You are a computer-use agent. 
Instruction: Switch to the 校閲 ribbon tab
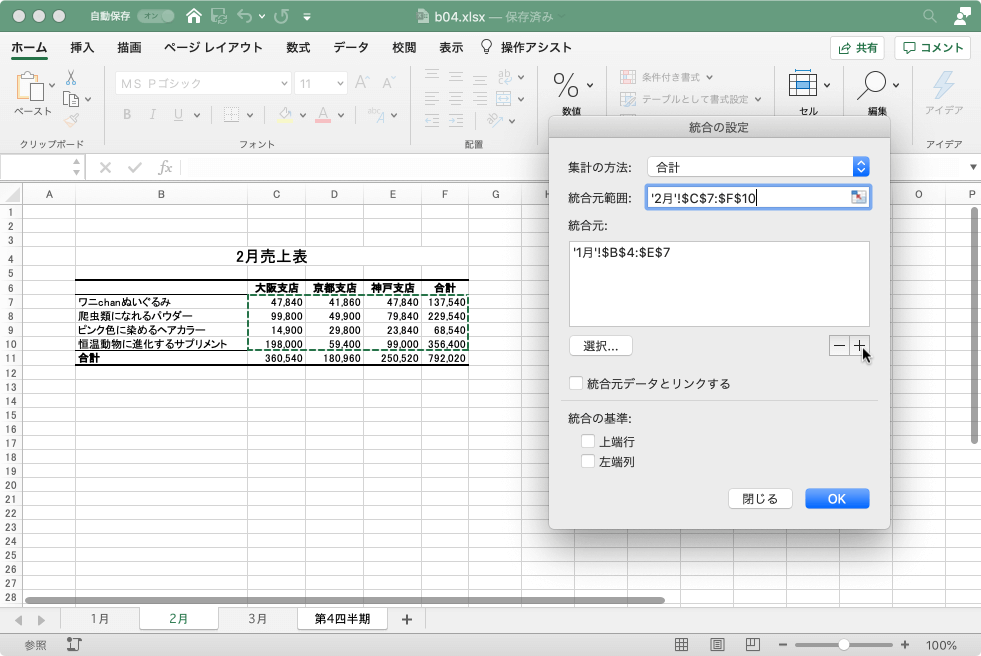[x=404, y=48]
